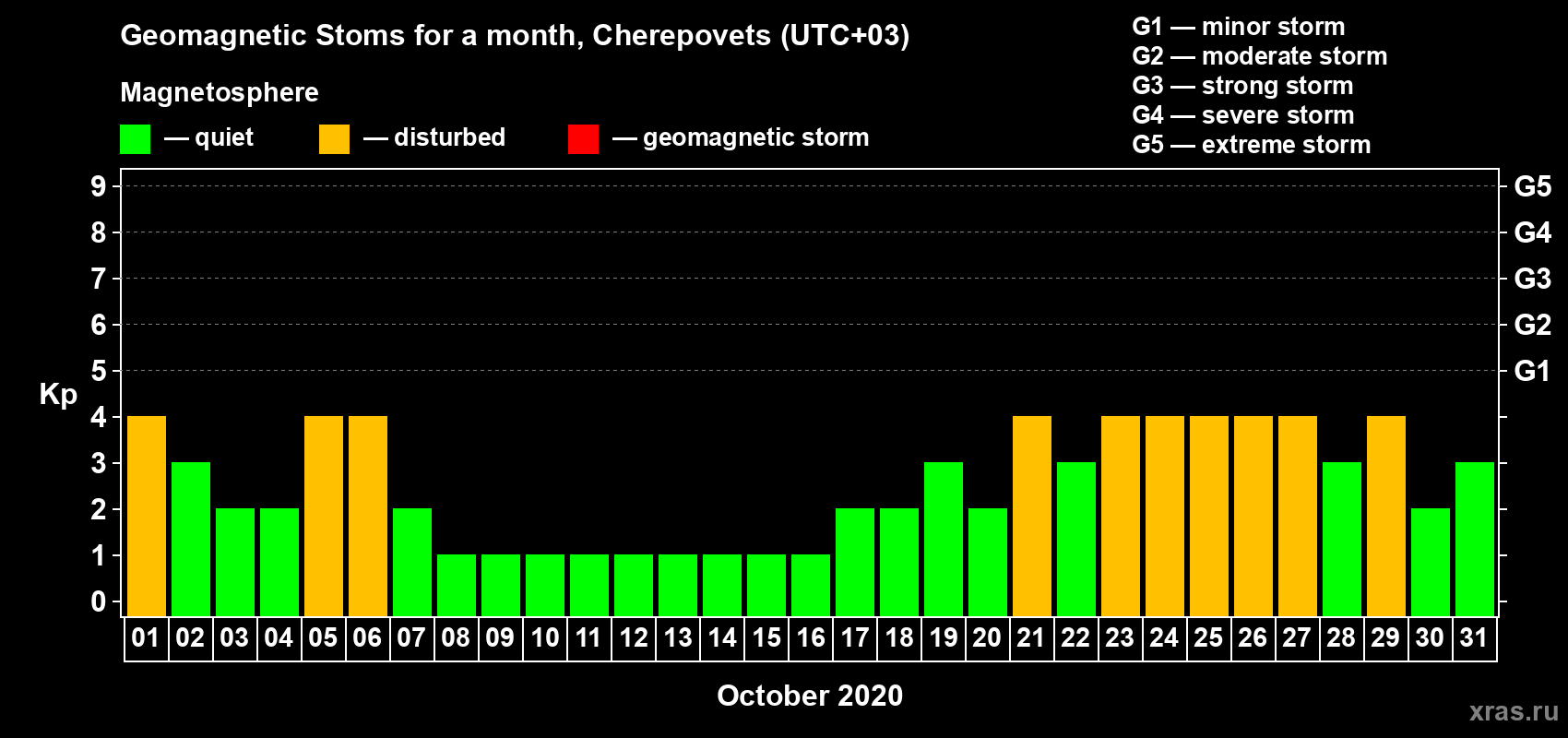Select the green bar for day 02
Viewport: 1568px width, 738px height.
point(191,539)
